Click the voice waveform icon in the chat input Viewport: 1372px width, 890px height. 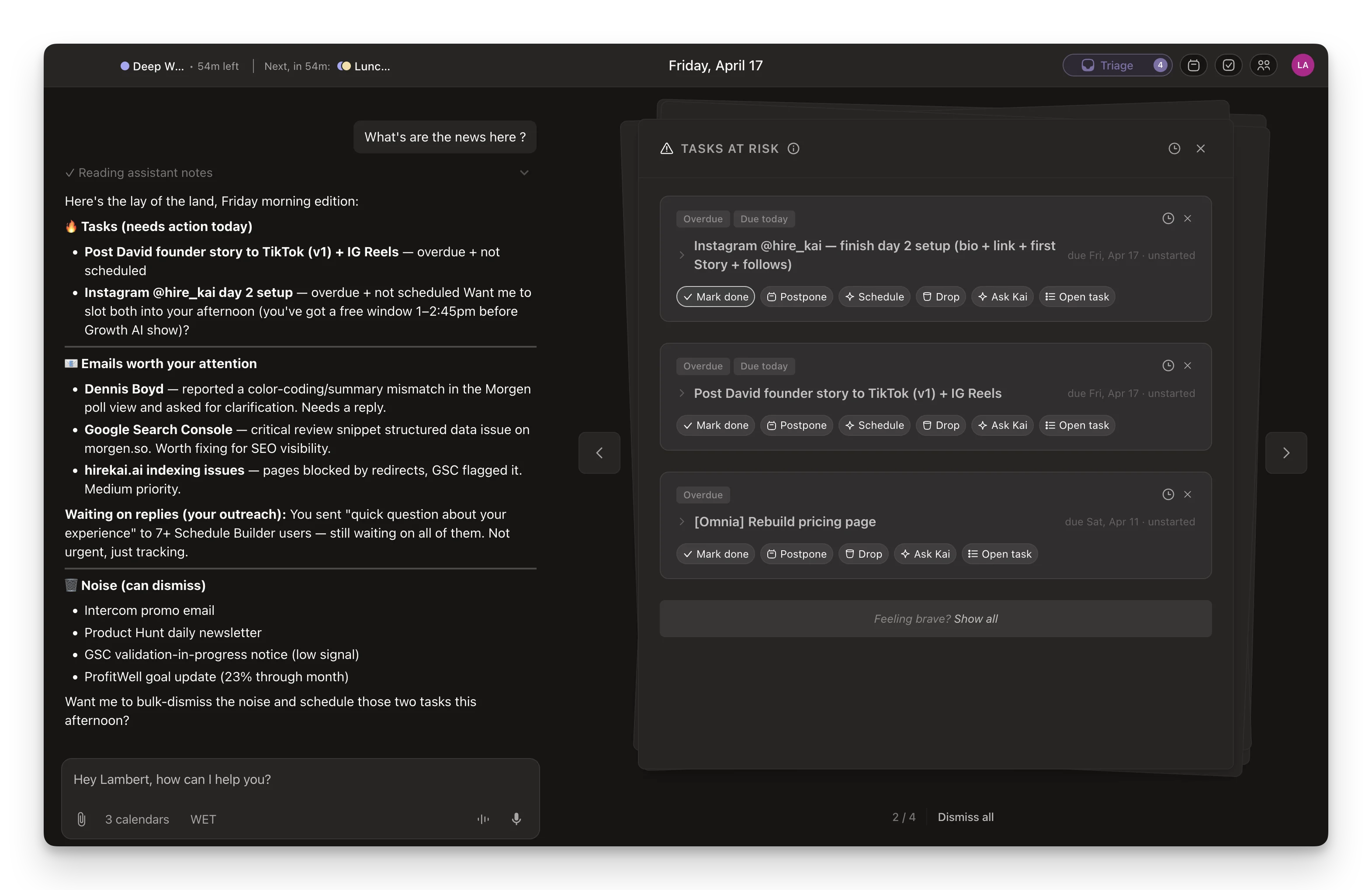tap(483, 818)
